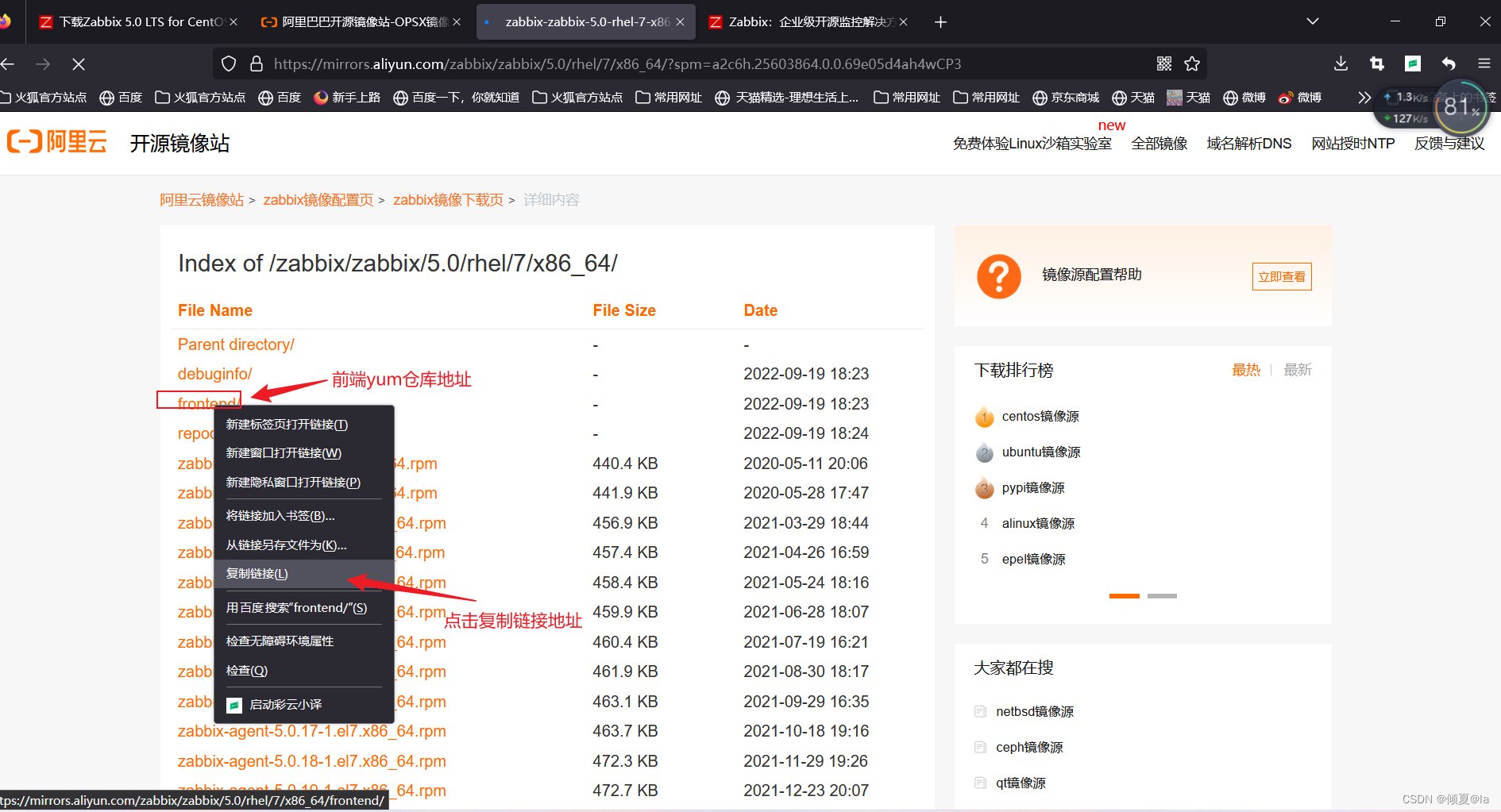The width and height of the screenshot is (1501, 812).
Task: Click the shield tracking protection icon
Action: coord(229,63)
